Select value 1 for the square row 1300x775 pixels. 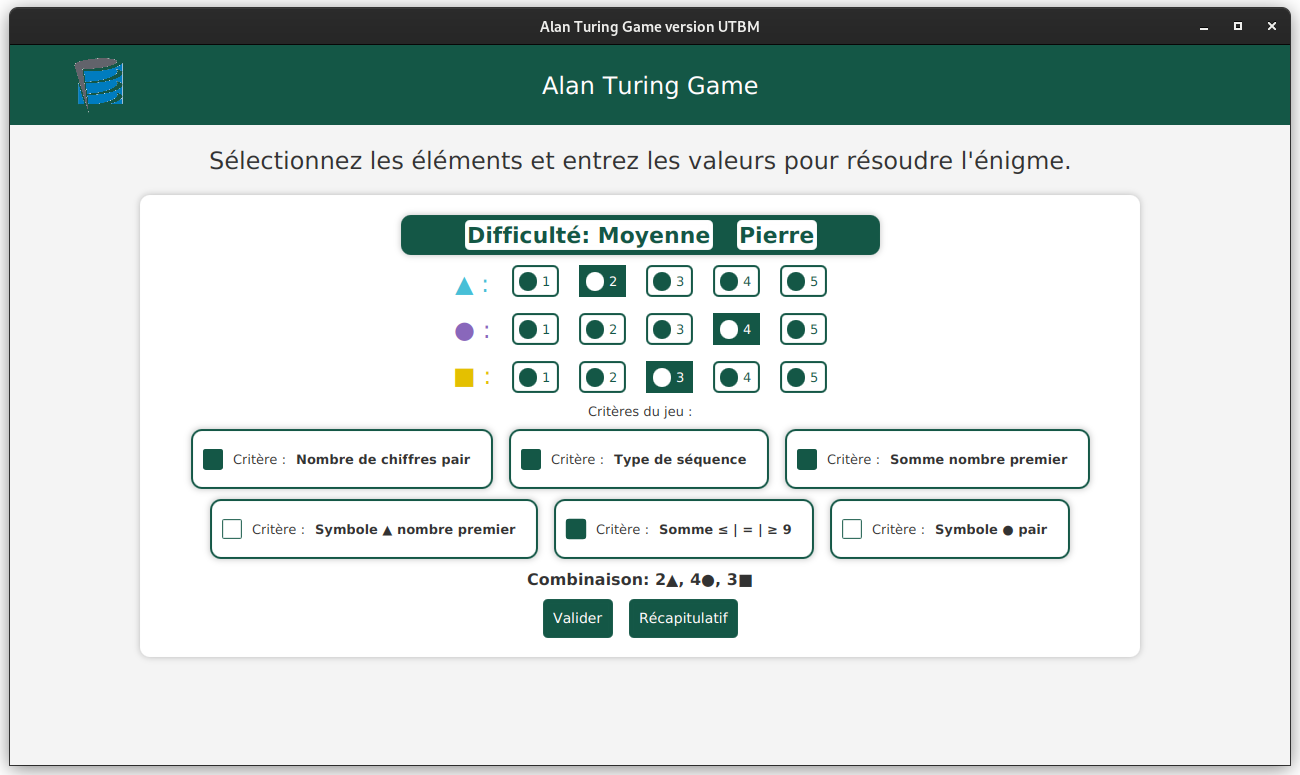coord(535,377)
